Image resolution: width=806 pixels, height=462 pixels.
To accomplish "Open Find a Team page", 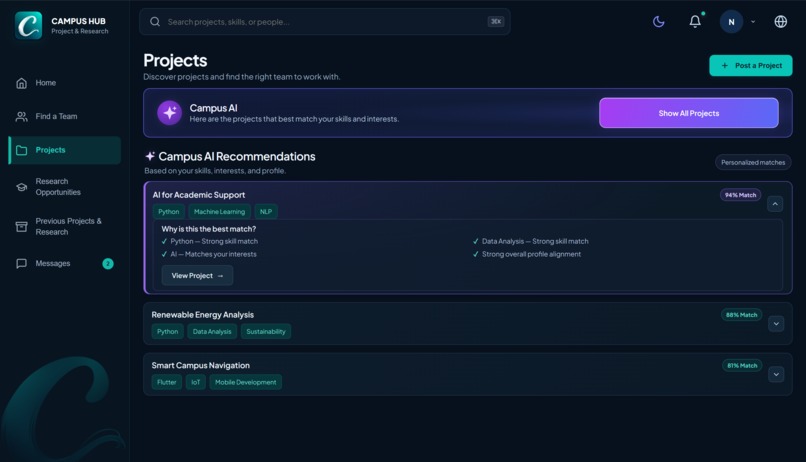I will tap(65, 117).
